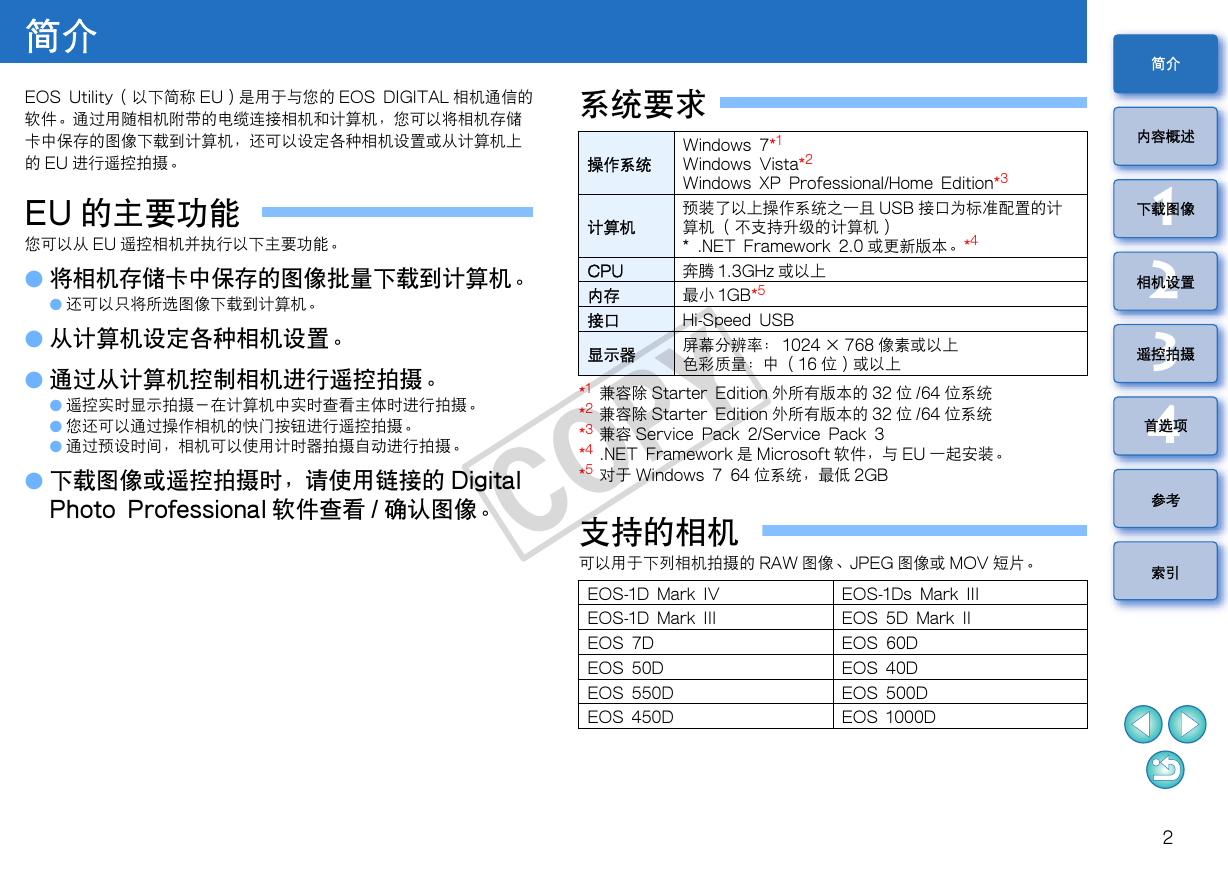The height and width of the screenshot is (869, 1228).
Task: Open chapter 2 相机设置 tab
Action: [1165, 282]
